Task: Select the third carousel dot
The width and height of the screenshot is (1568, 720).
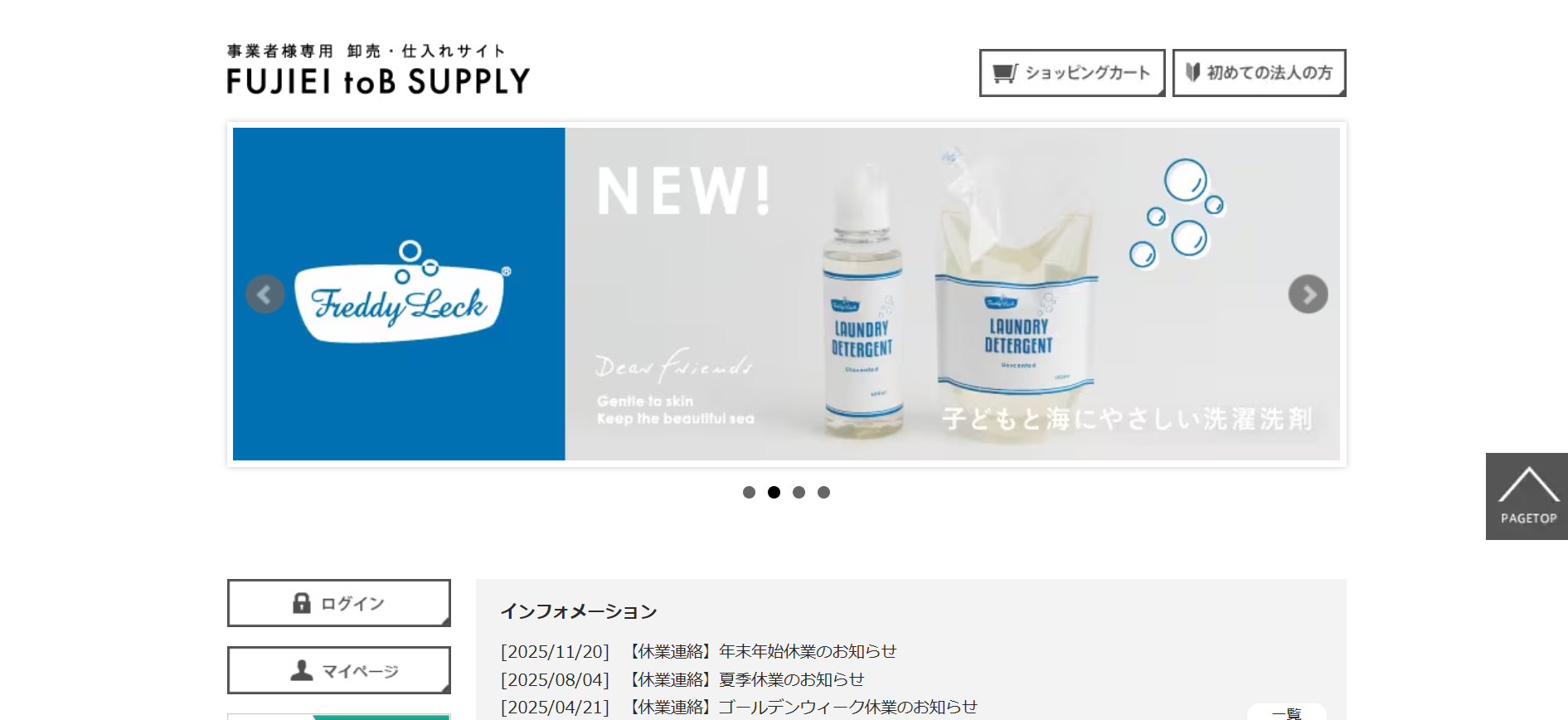Action: [x=799, y=492]
